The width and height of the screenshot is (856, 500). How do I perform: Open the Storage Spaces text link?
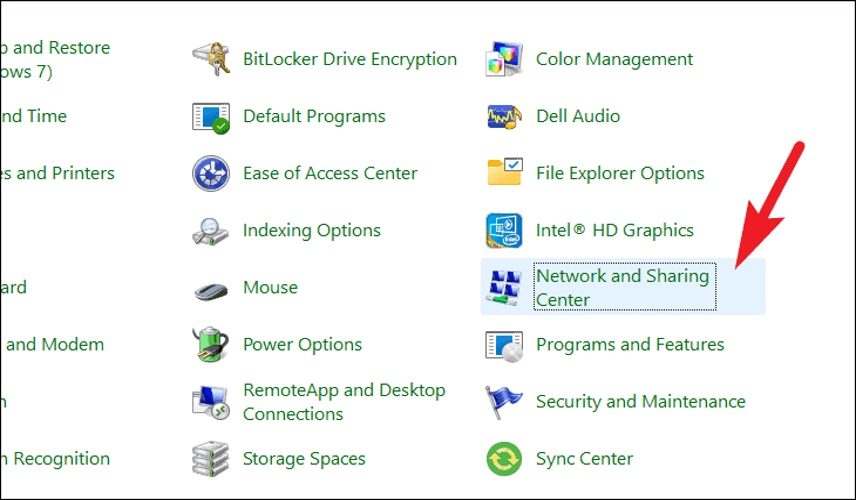[x=304, y=459]
